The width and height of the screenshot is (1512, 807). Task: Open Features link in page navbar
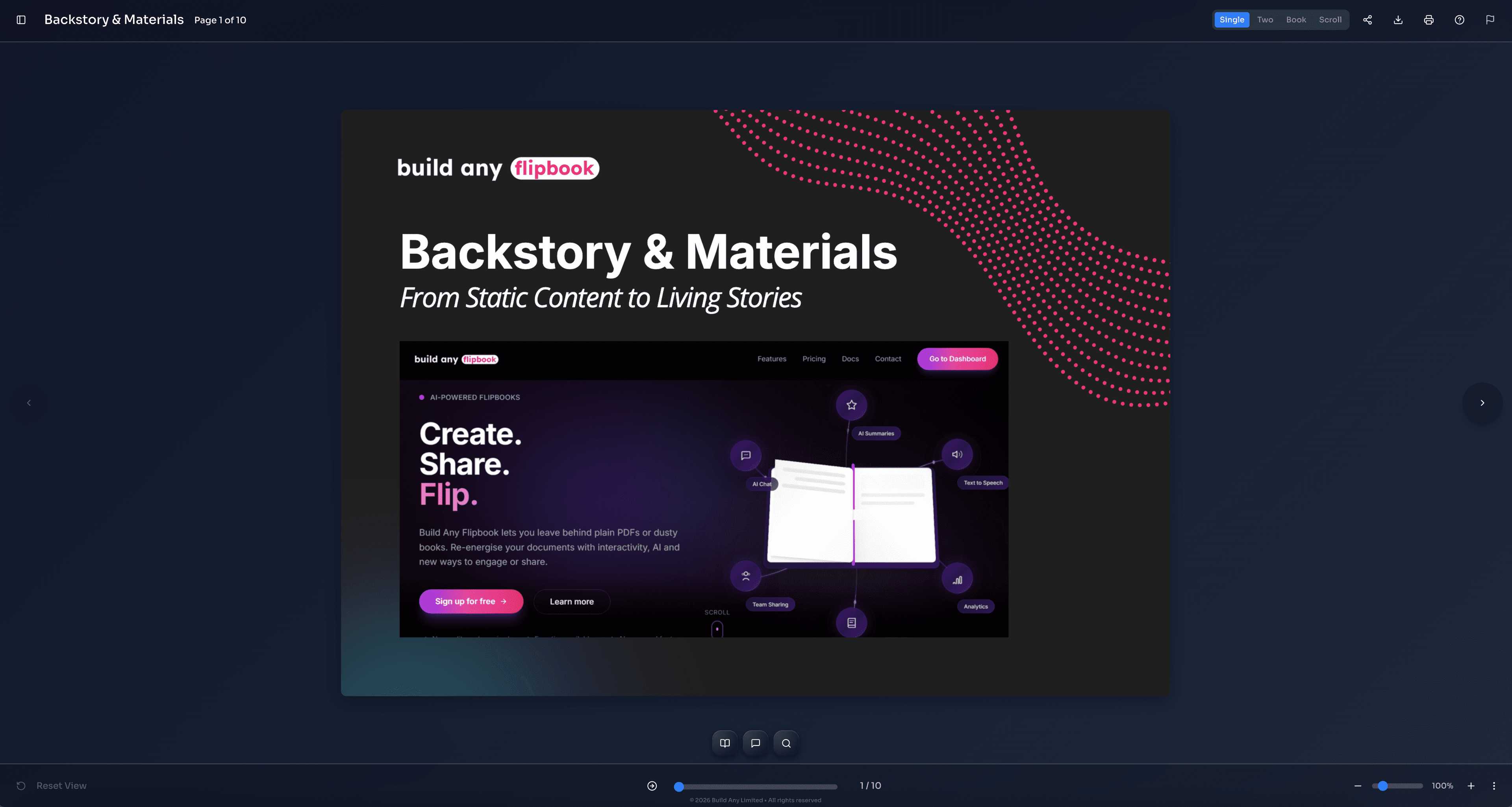[x=771, y=359]
